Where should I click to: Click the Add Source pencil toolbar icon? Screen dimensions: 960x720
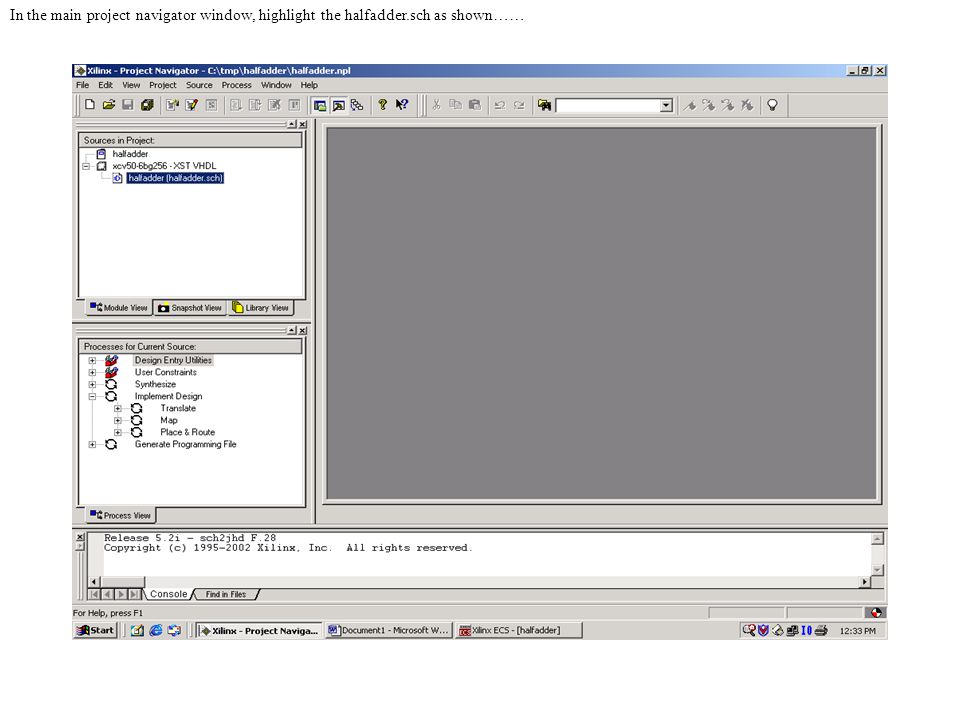tap(192, 105)
